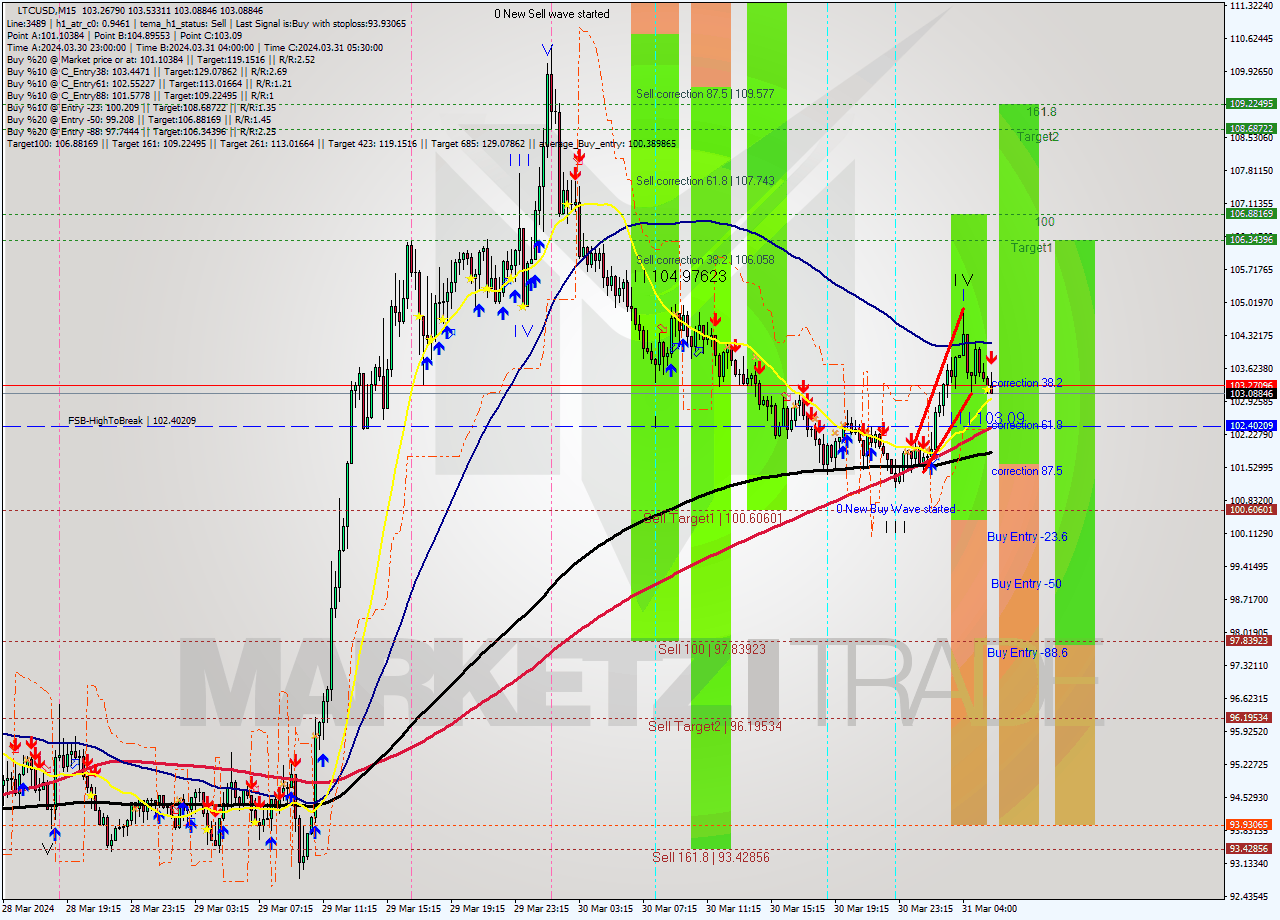The image size is (1280, 920).
Task: Click the 'Buy Entry -88.6' label
Action: 1027,652
